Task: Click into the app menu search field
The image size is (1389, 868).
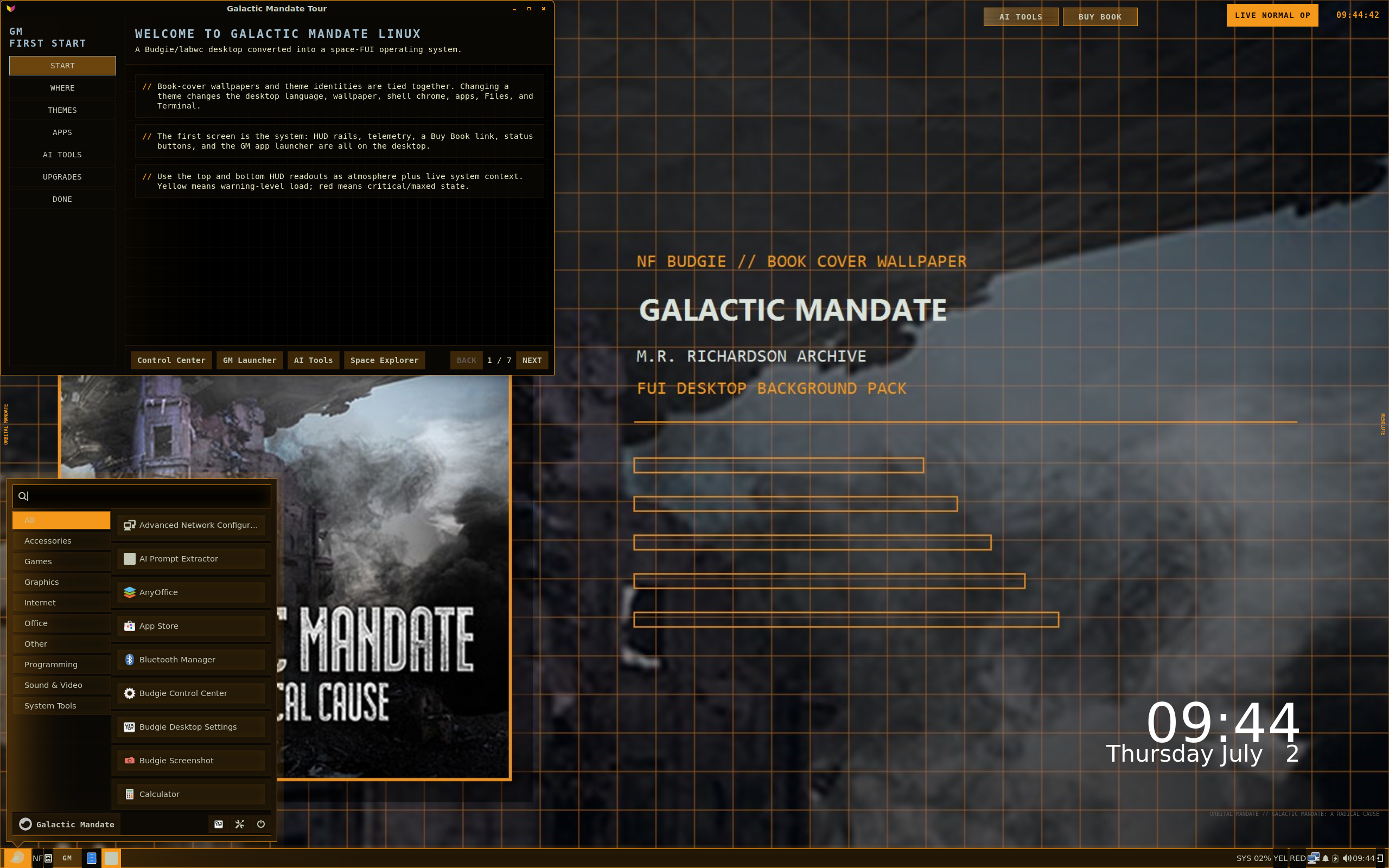Action: [142, 496]
